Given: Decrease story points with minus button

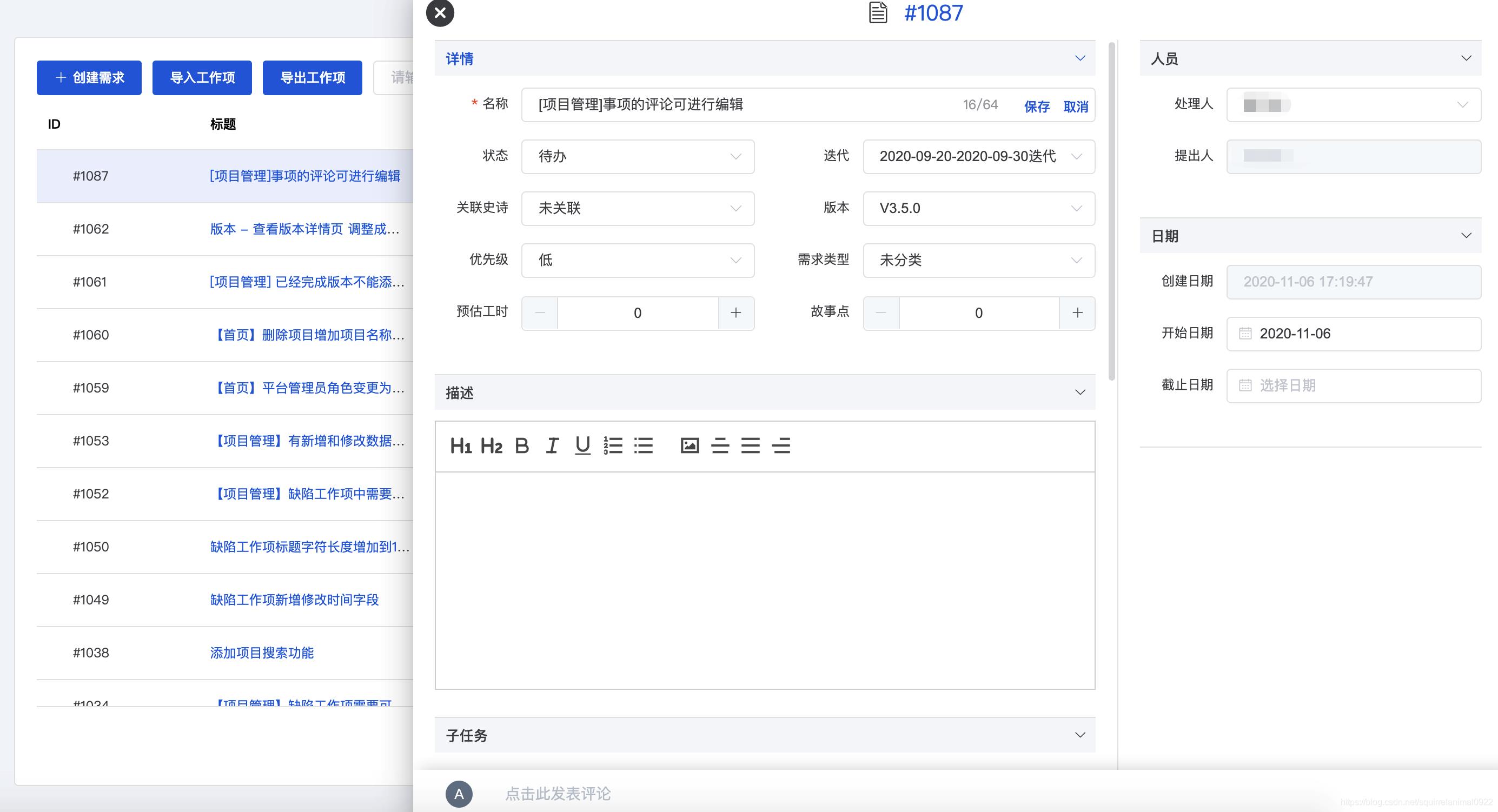Looking at the screenshot, I should pyautogui.click(x=881, y=314).
